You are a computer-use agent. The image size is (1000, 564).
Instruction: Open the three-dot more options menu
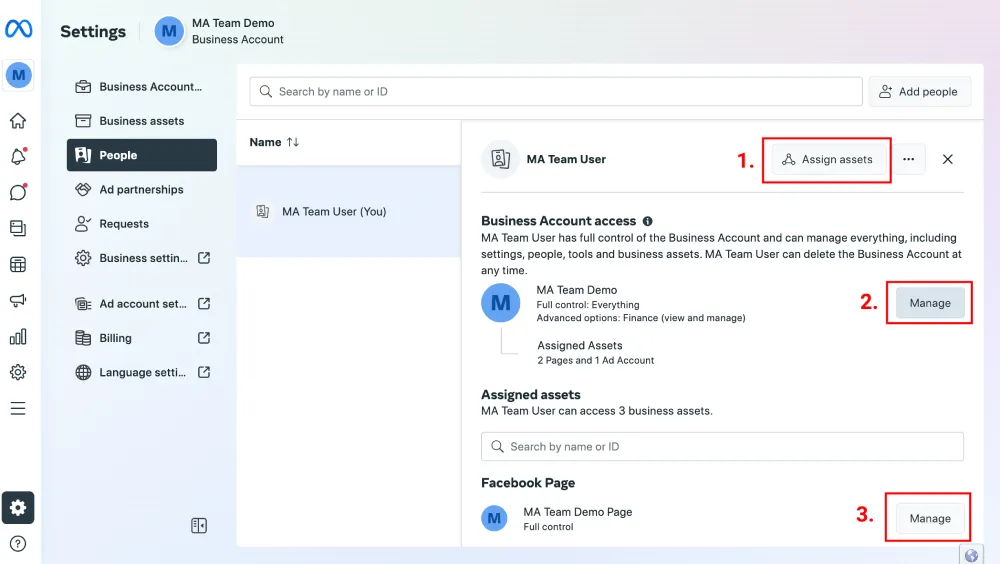pyautogui.click(x=908, y=159)
